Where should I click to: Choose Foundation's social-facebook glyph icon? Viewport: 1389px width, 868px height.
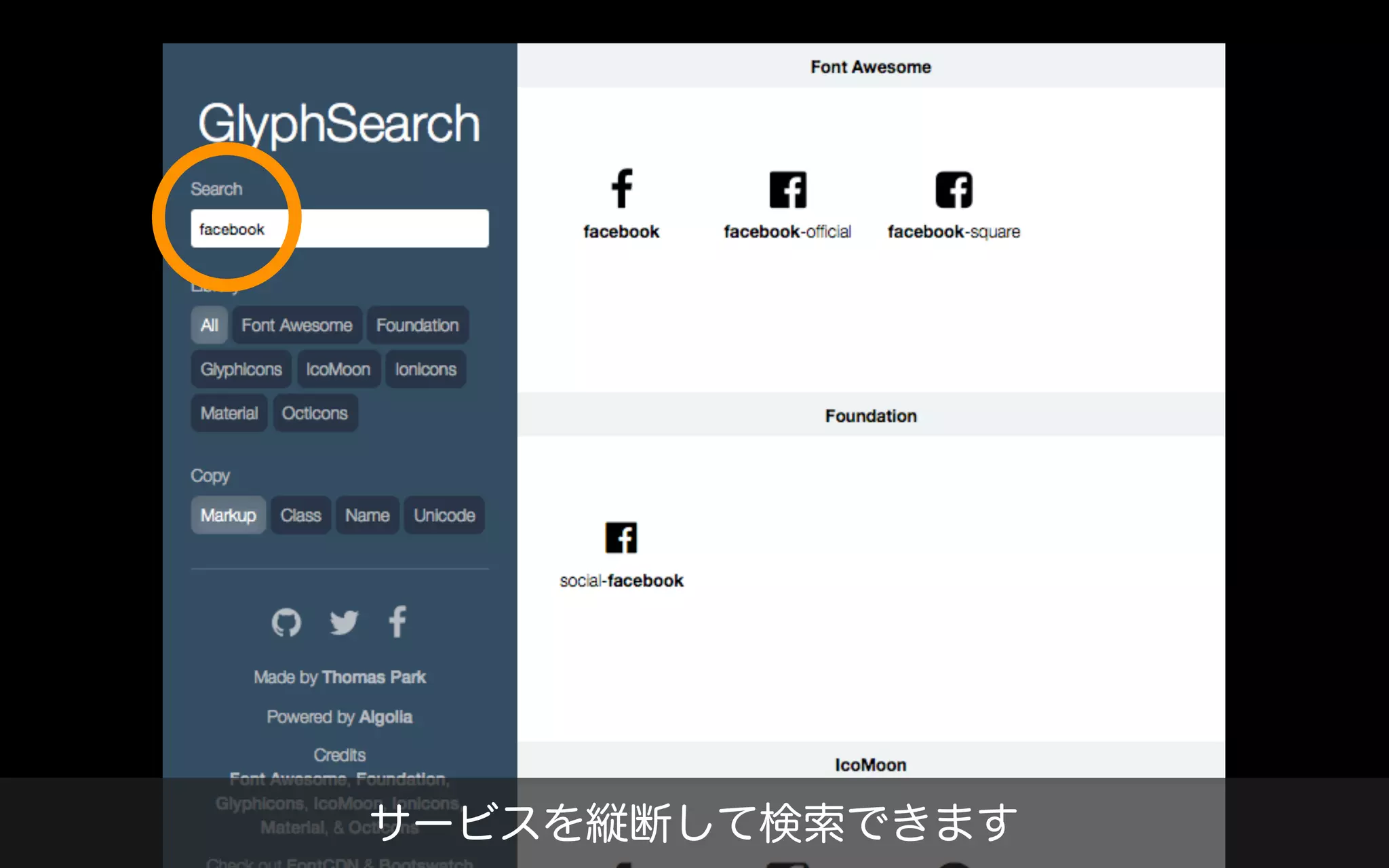[x=621, y=538]
